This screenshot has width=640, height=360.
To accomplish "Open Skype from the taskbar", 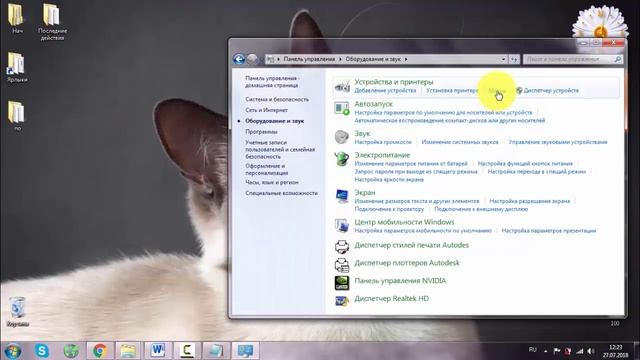I will [42, 351].
